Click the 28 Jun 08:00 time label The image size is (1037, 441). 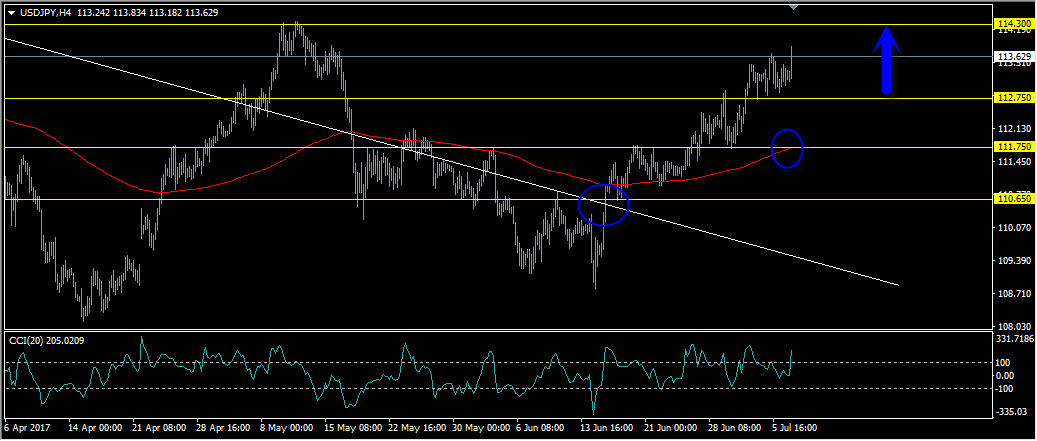click(x=736, y=428)
